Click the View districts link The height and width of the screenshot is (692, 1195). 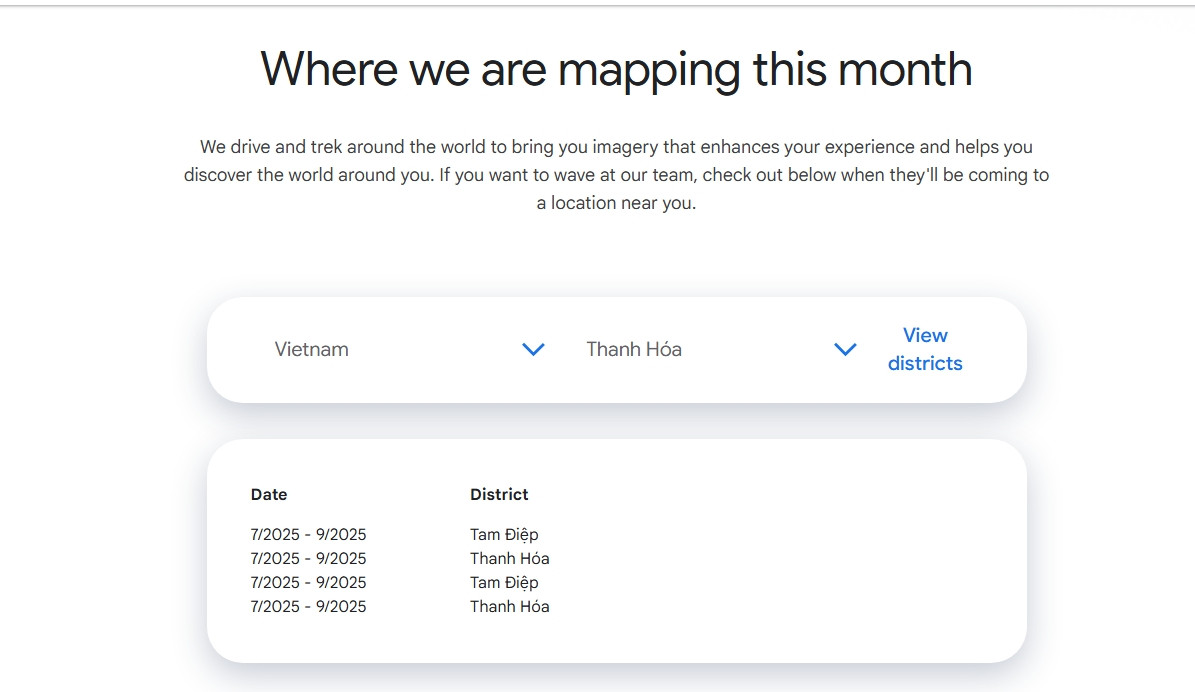click(925, 349)
